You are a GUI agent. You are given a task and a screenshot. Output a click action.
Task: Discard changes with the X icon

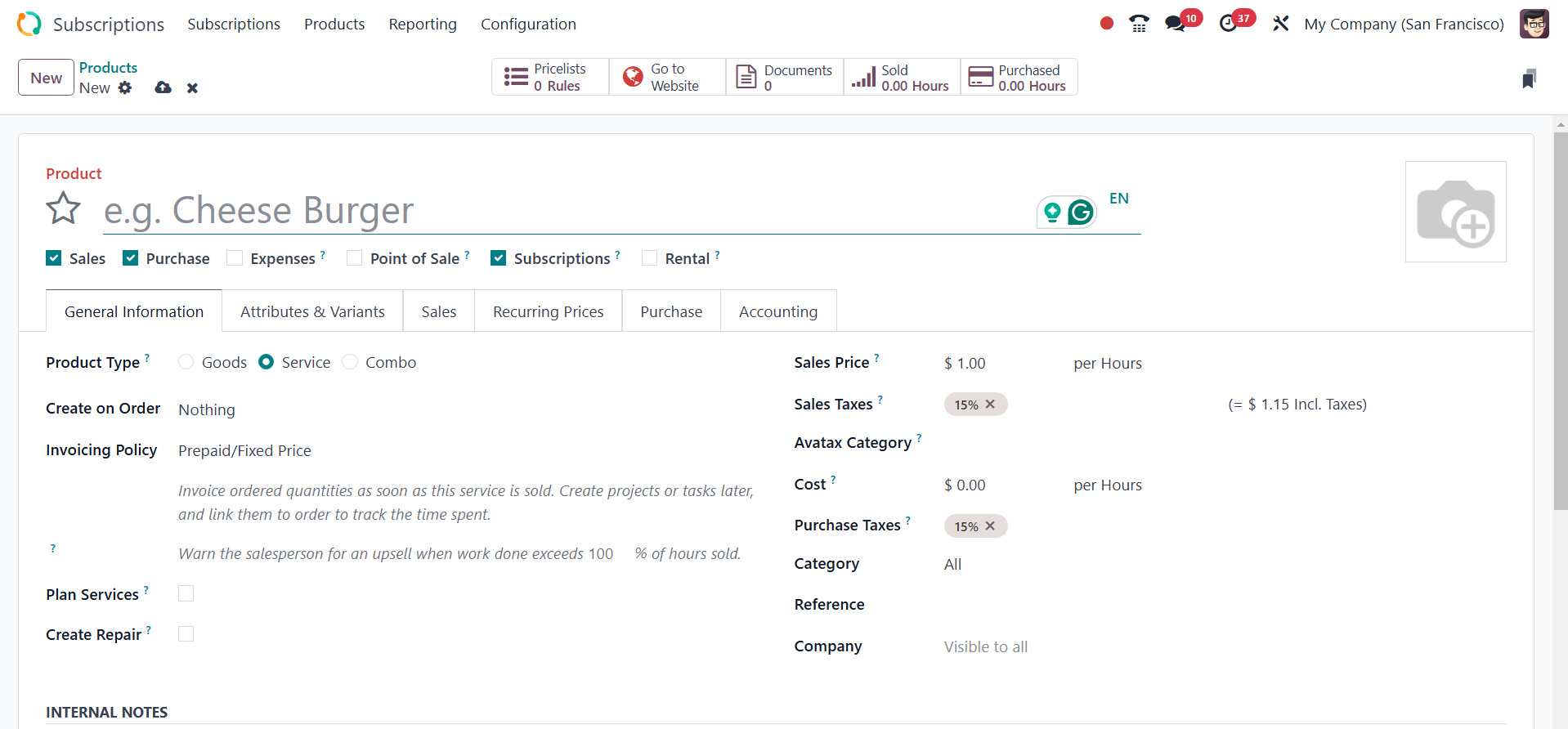click(192, 88)
